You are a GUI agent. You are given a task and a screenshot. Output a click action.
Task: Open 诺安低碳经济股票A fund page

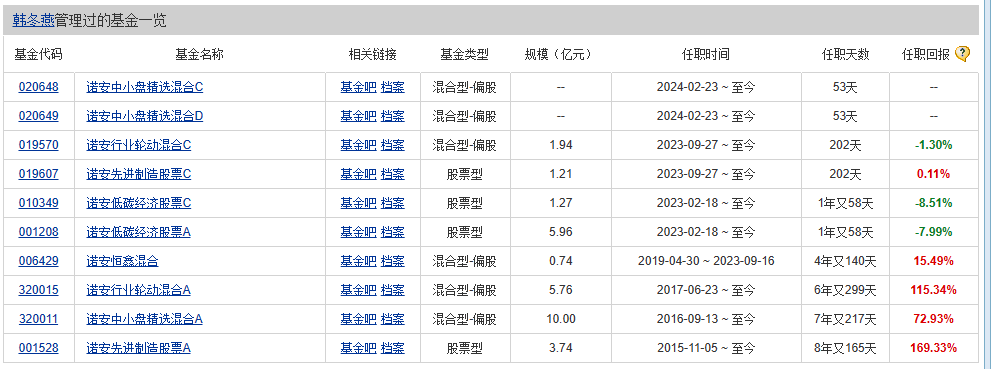[138, 232]
